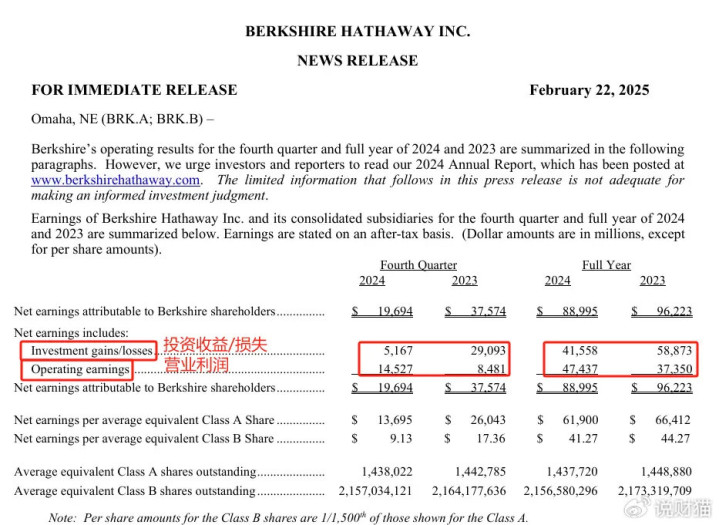Click the red Chinese annotation 营业利润
Viewport: 719px width, 525px height.
197,365
